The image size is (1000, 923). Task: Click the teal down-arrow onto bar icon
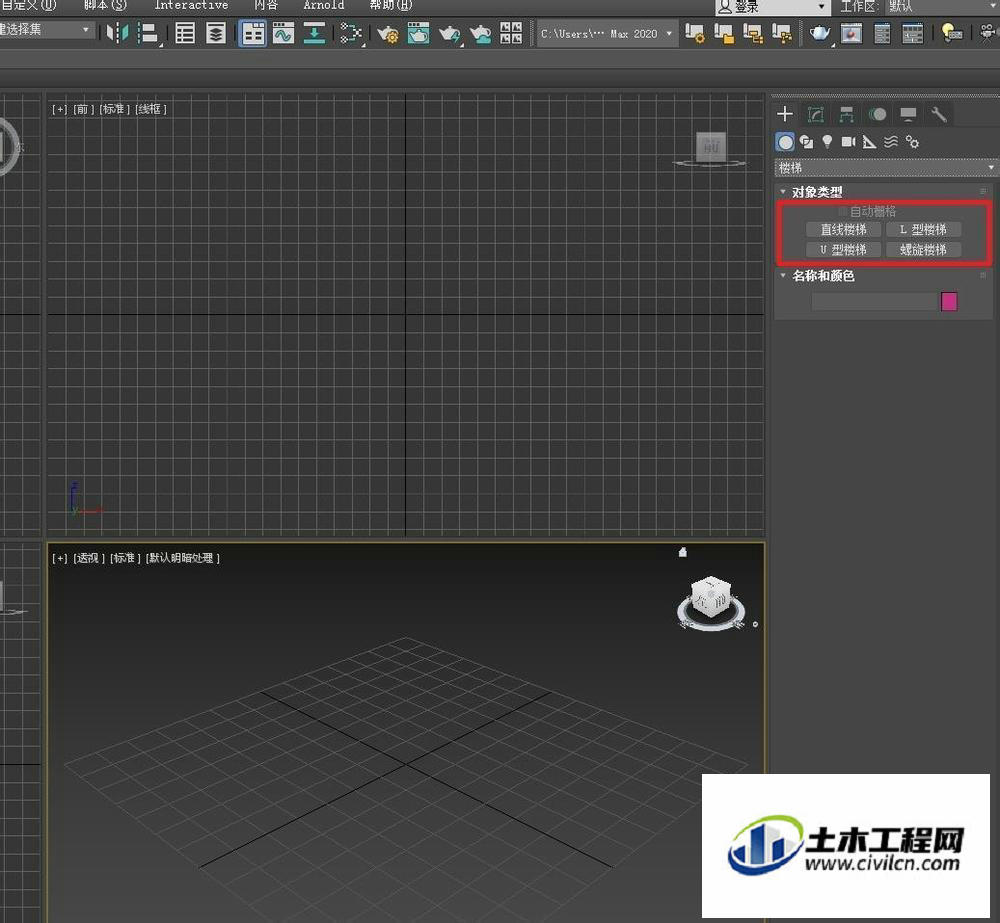pyautogui.click(x=314, y=33)
